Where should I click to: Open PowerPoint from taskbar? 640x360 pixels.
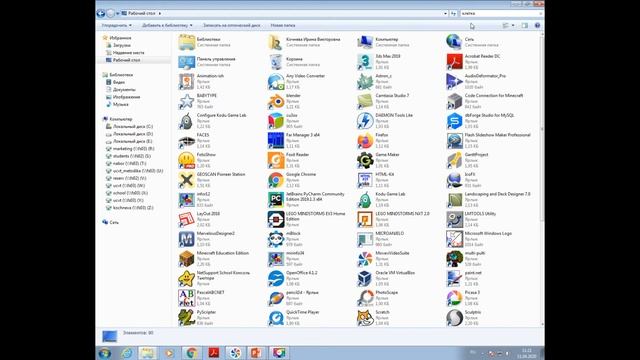click(x=256, y=353)
